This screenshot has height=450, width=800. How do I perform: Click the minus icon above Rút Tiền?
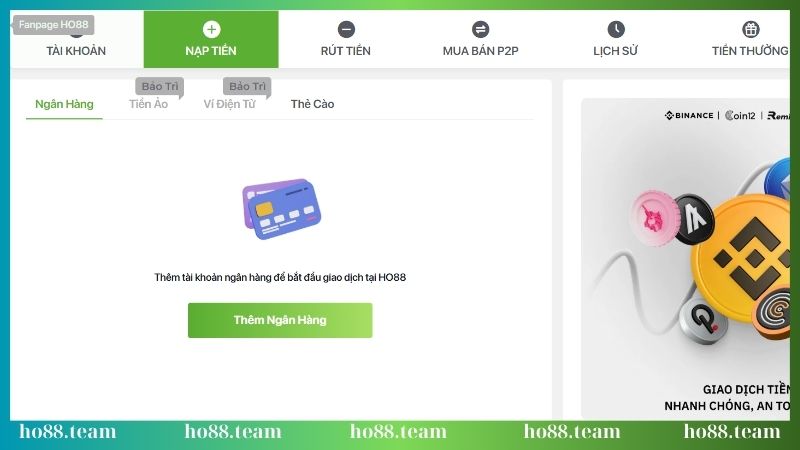[x=346, y=29]
